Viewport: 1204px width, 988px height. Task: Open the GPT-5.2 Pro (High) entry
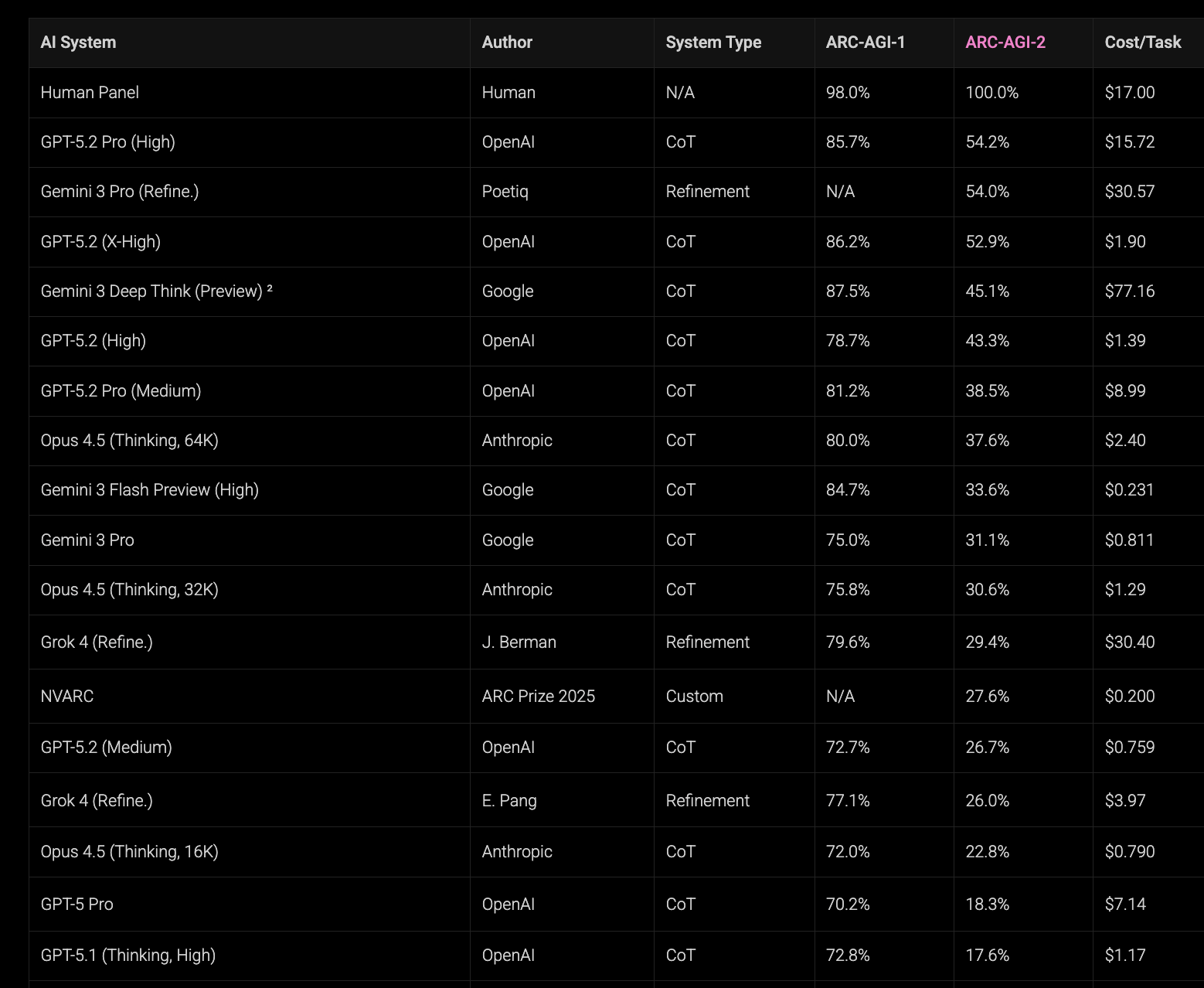click(107, 142)
